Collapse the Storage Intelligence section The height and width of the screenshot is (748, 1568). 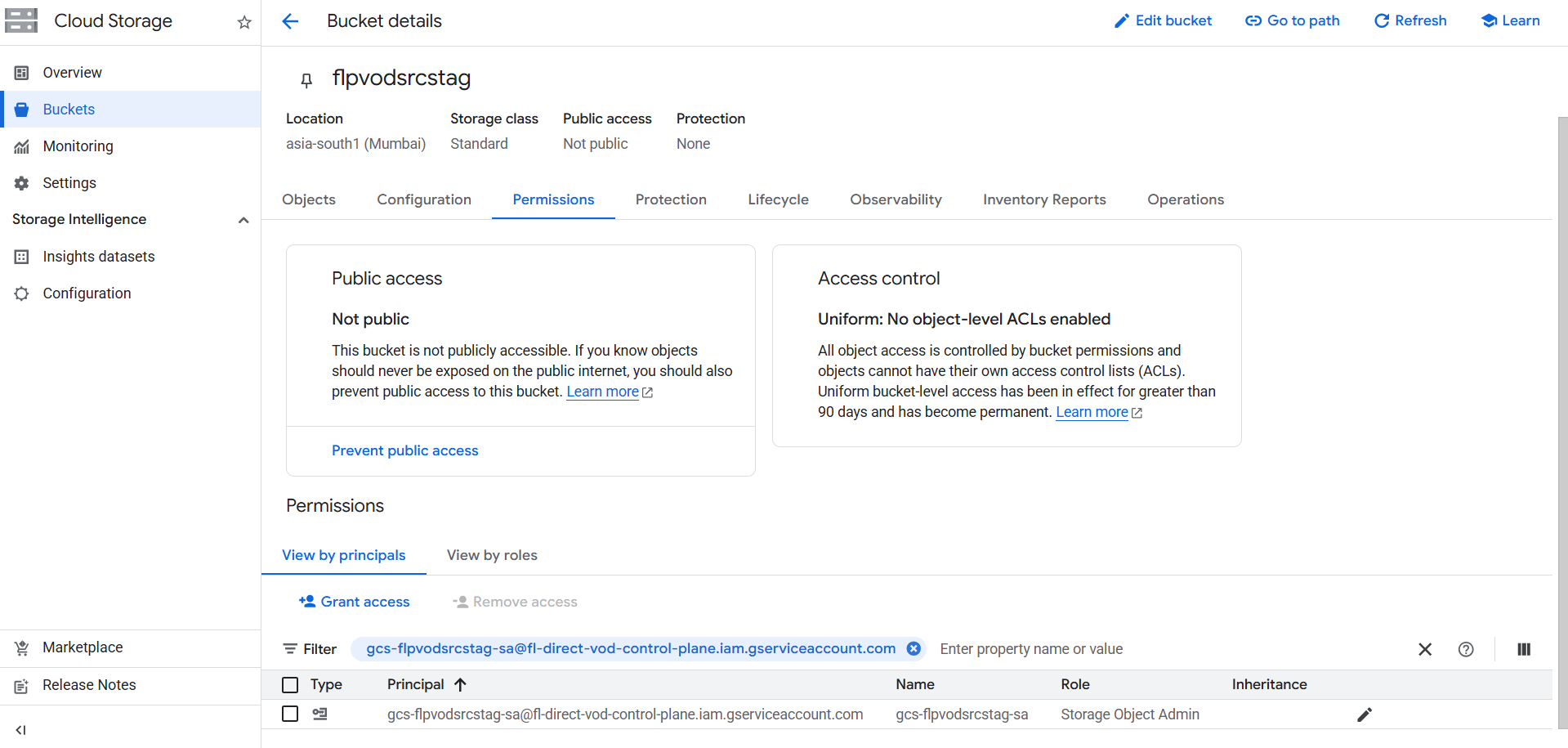pos(243,220)
